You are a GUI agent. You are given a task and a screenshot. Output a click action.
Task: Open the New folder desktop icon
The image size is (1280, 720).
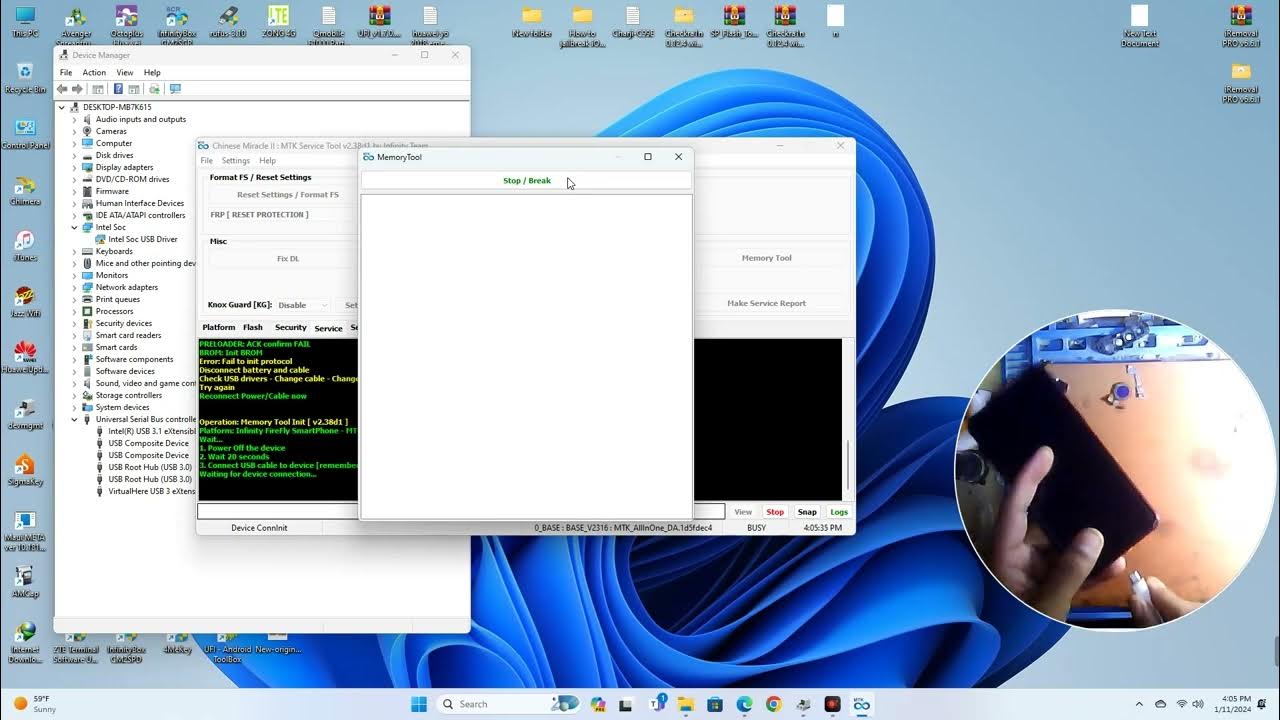(x=532, y=22)
